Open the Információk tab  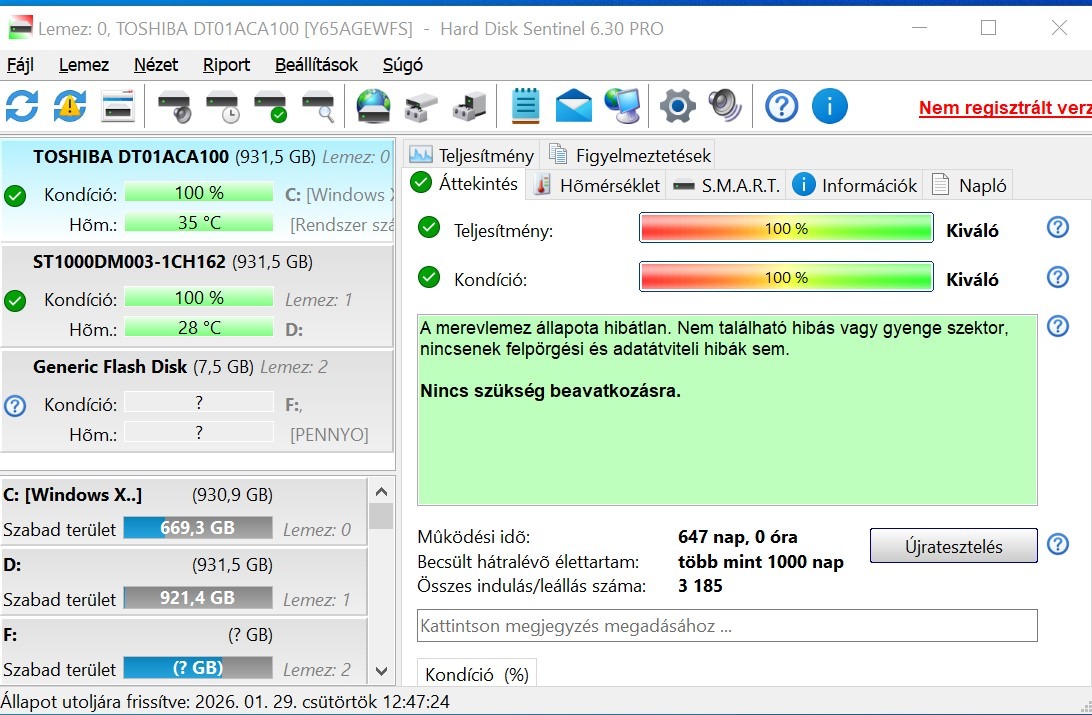855,185
